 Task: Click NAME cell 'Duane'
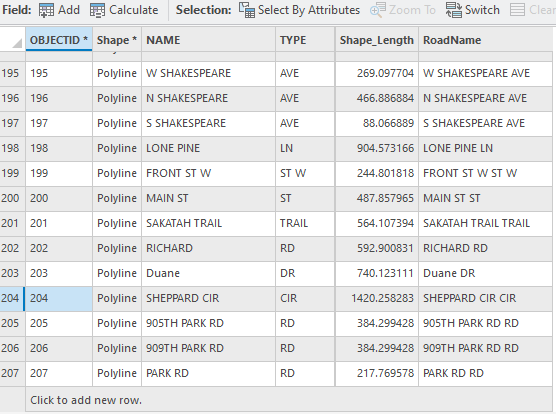point(208,273)
